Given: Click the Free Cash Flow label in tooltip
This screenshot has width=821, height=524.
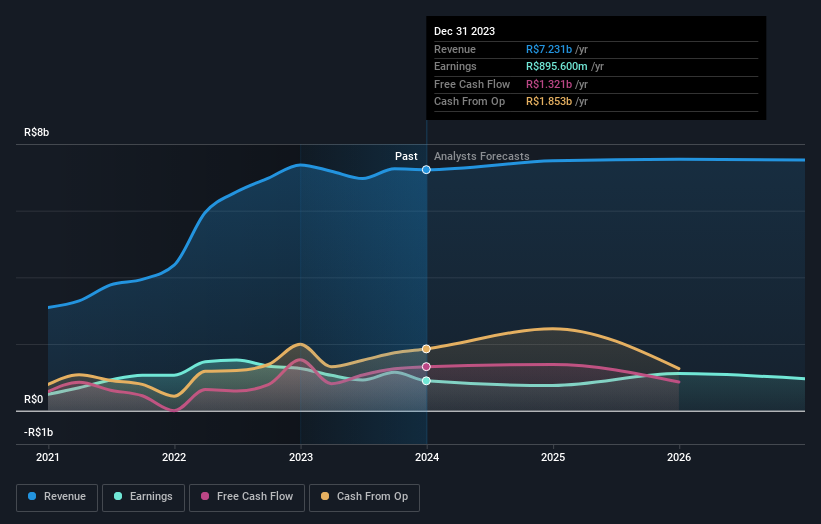Looking at the screenshot, I should (472, 84).
